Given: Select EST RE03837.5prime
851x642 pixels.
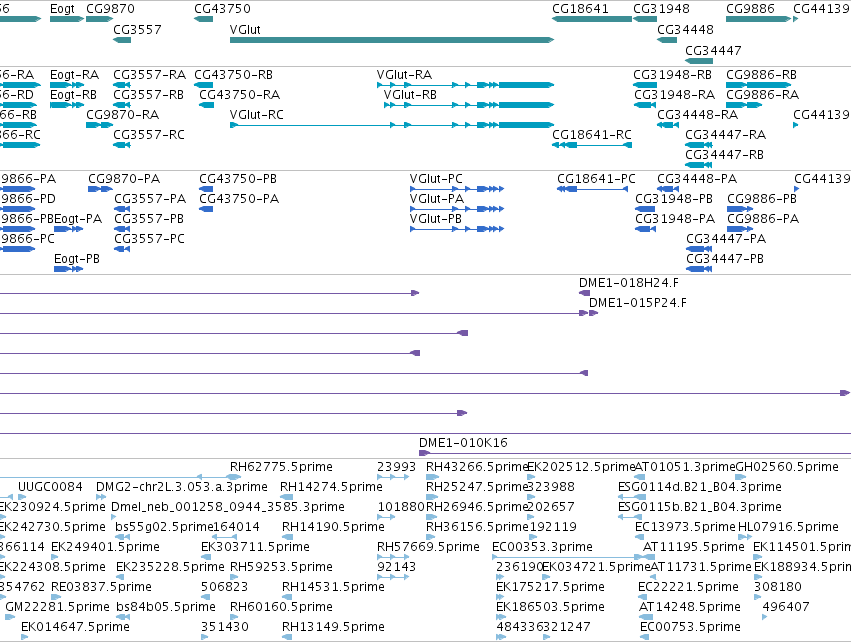Looking at the screenshot, I should point(55,597).
